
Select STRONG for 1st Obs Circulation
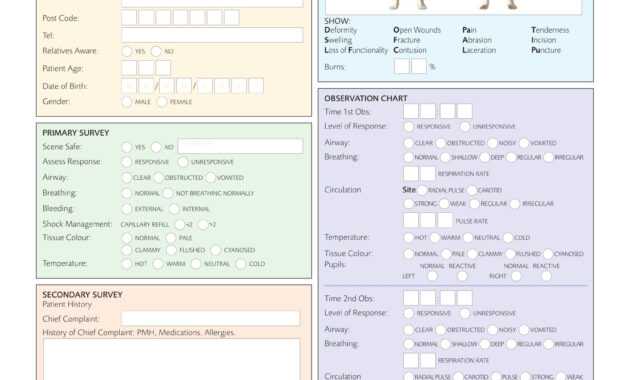pyautogui.click(x=409, y=204)
